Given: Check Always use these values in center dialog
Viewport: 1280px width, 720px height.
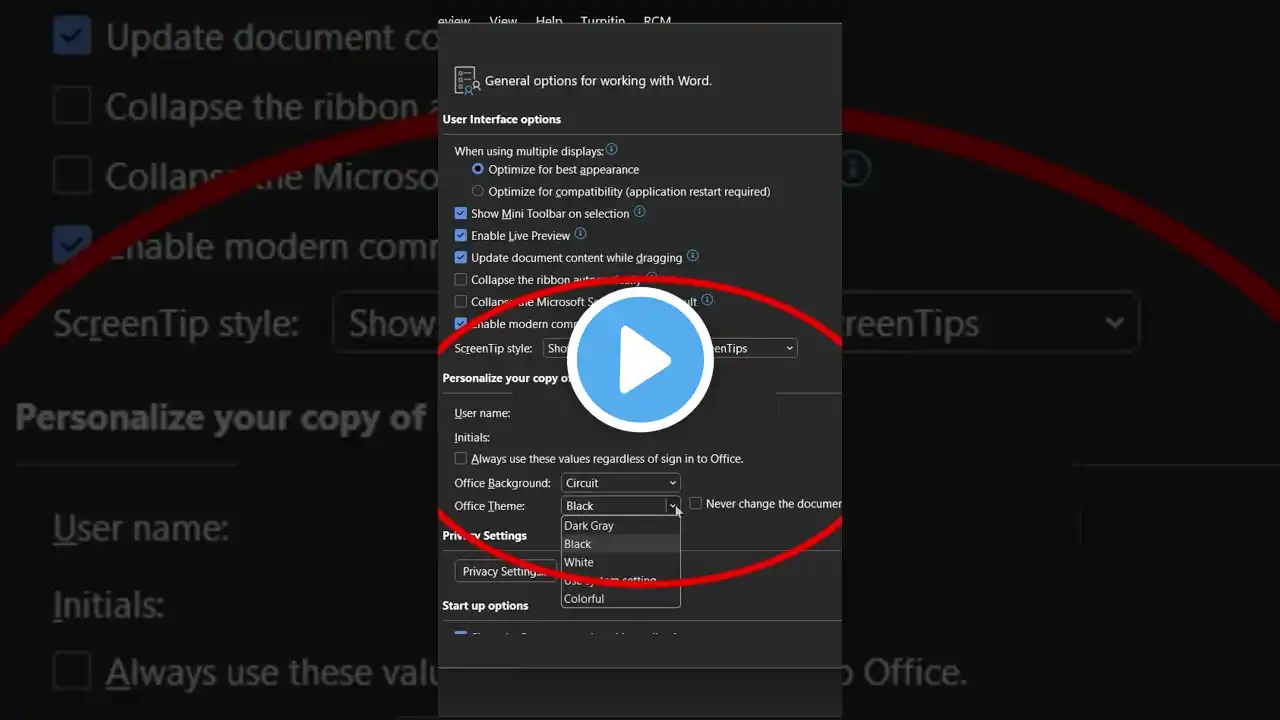Looking at the screenshot, I should [461, 458].
